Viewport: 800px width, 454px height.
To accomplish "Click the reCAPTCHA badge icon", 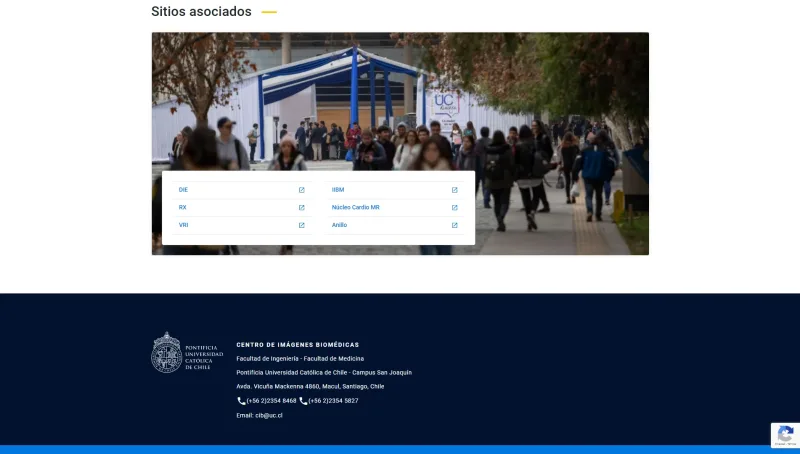I will [x=785, y=435].
